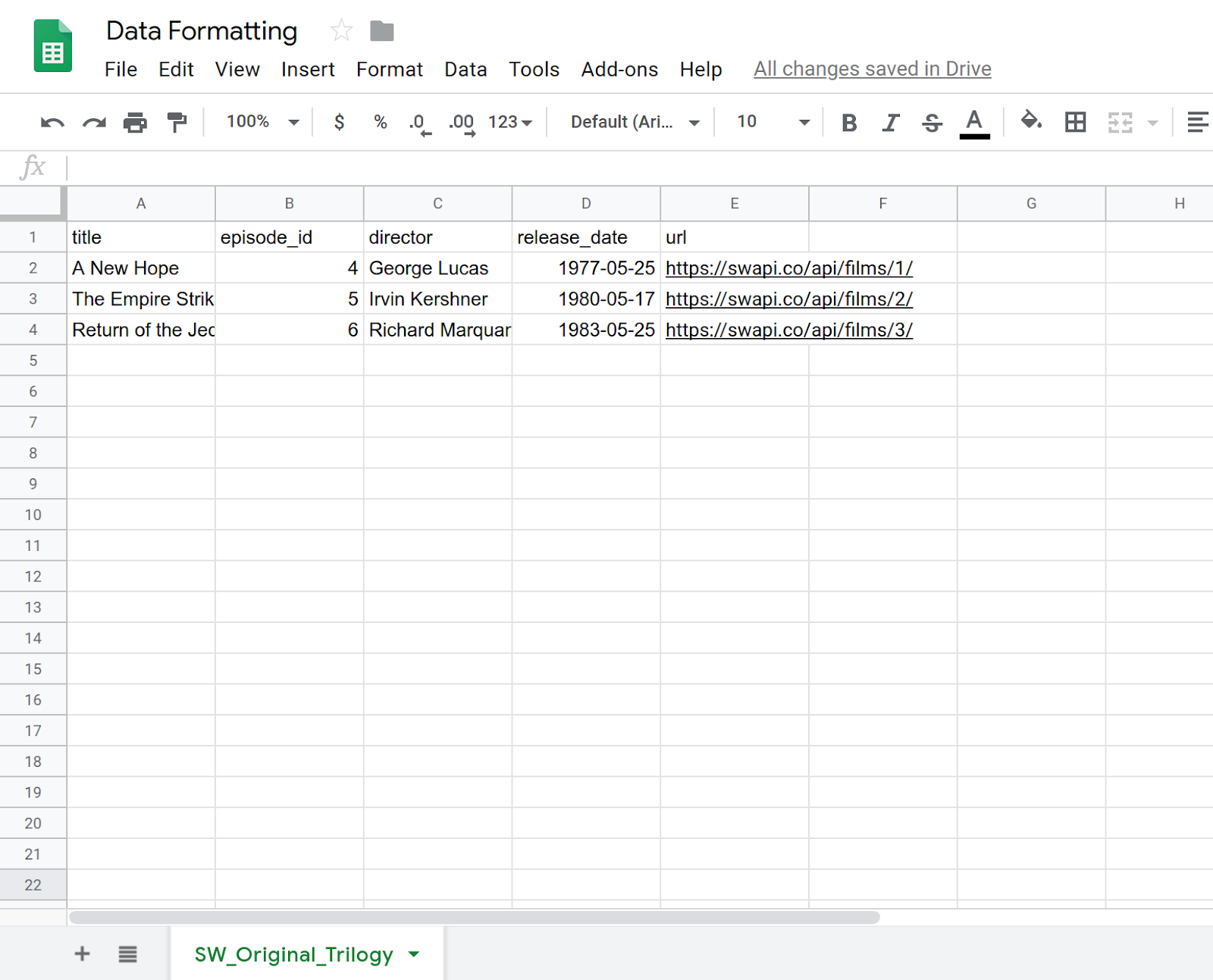The height and width of the screenshot is (980, 1213).
Task: Follow the swapi.co films/1 link
Action: (788, 268)
